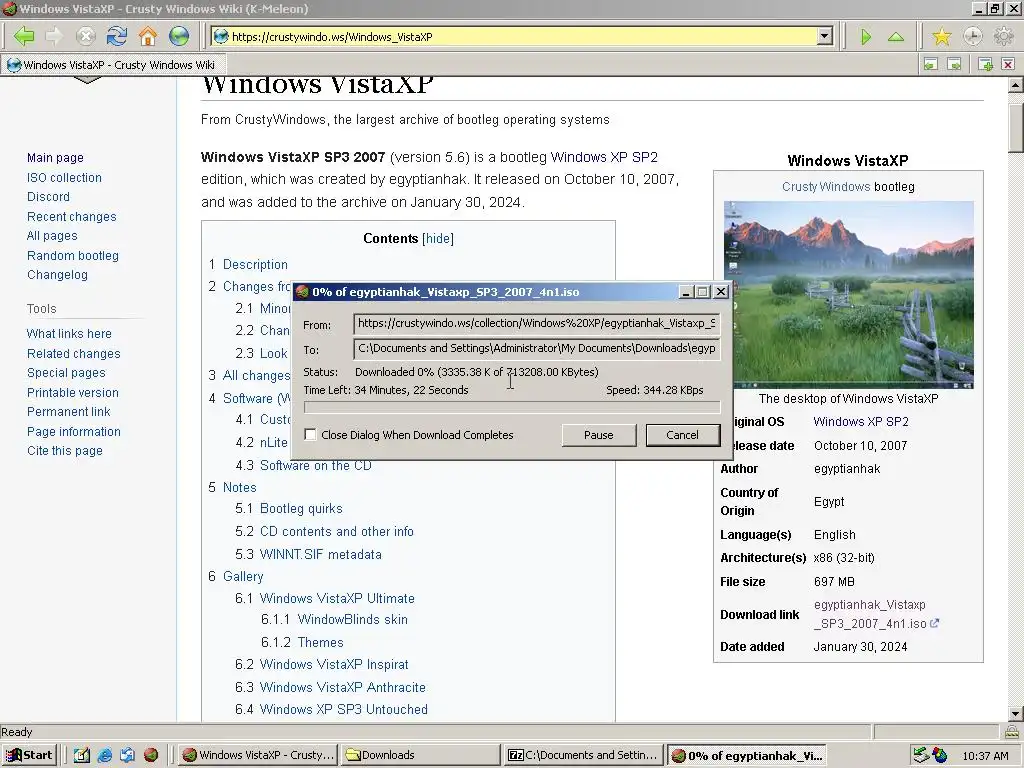Reload the page with the refresh icon

click(117, 36)
